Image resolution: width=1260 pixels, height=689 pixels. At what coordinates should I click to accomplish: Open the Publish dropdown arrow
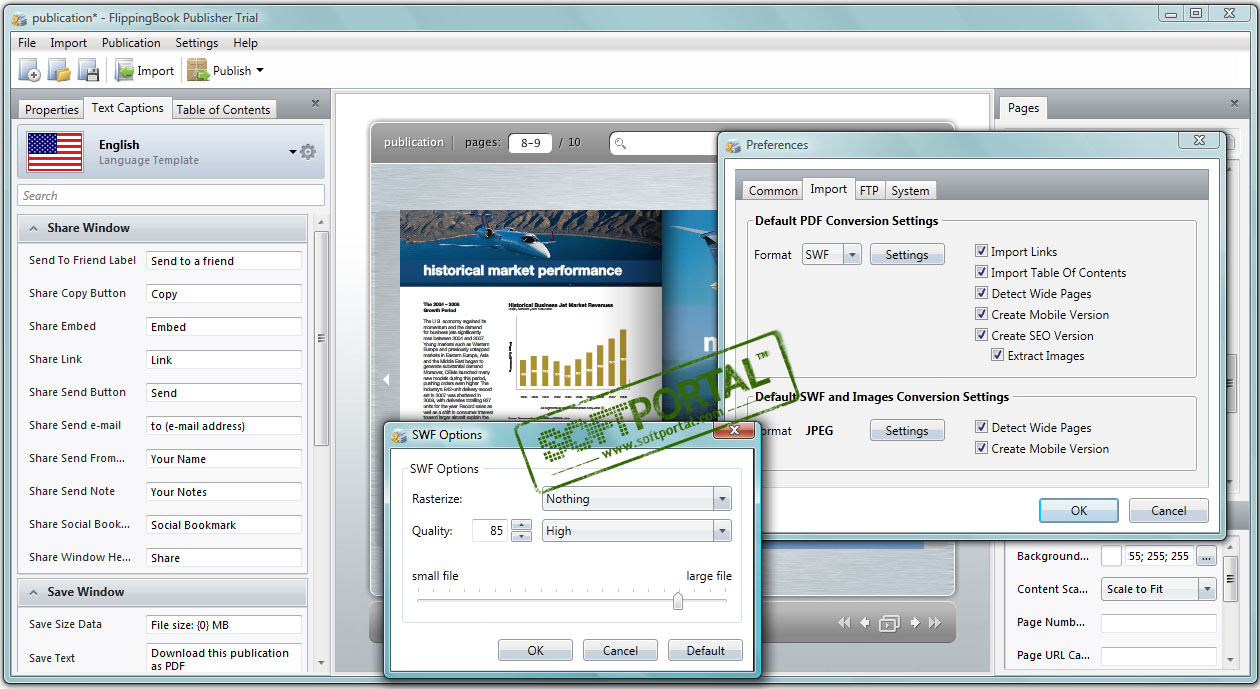point(260,70)
